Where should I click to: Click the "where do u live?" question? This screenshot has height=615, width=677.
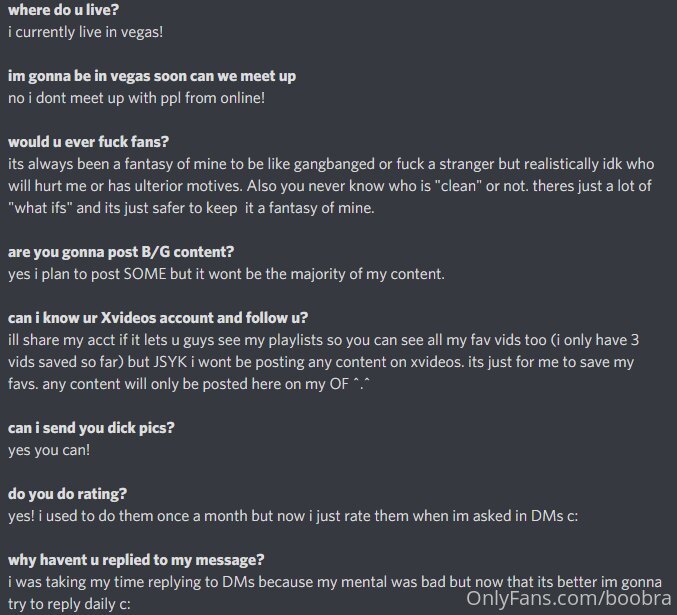pos(63,10)
